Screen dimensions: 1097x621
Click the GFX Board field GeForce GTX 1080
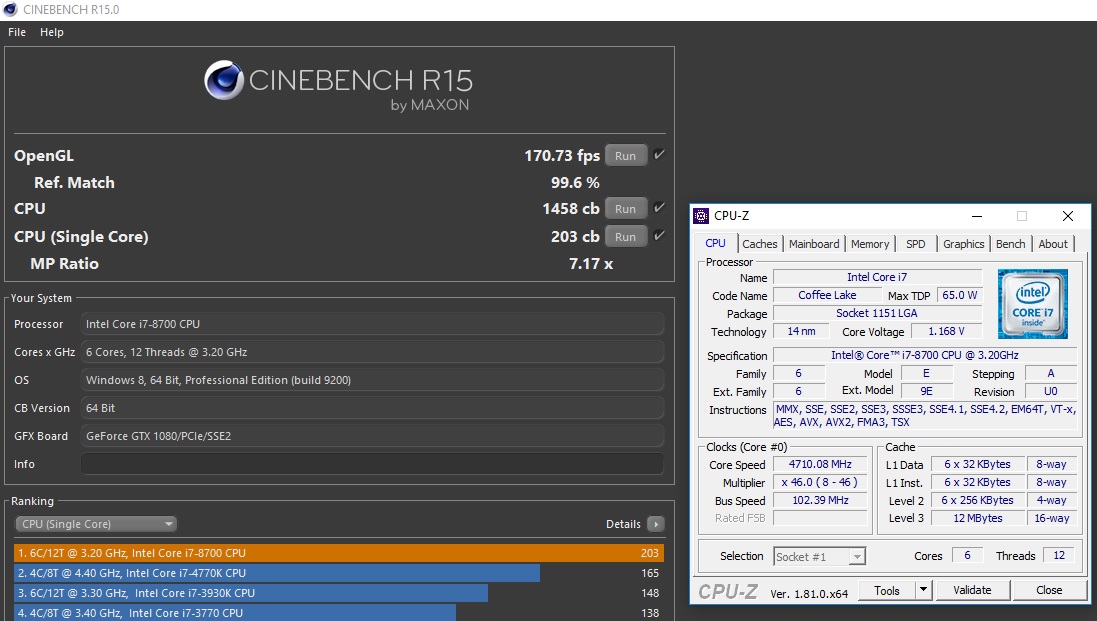tap(372, 436)
